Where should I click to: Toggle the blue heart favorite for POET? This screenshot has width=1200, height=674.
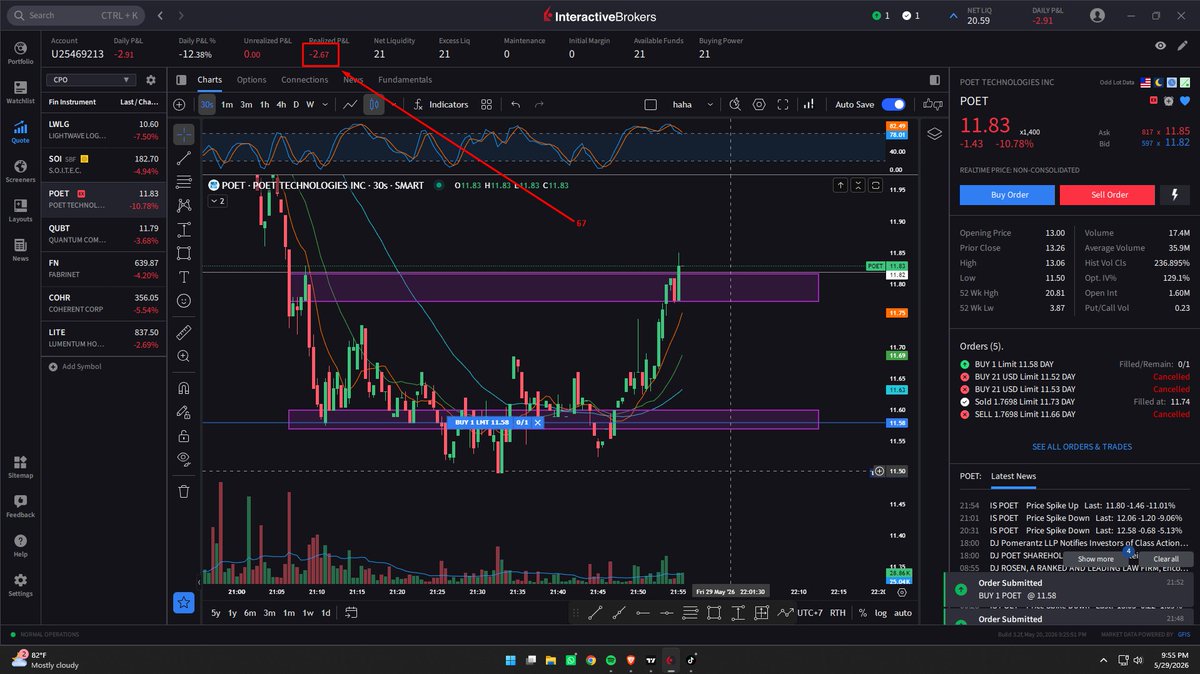(1185, 101)
